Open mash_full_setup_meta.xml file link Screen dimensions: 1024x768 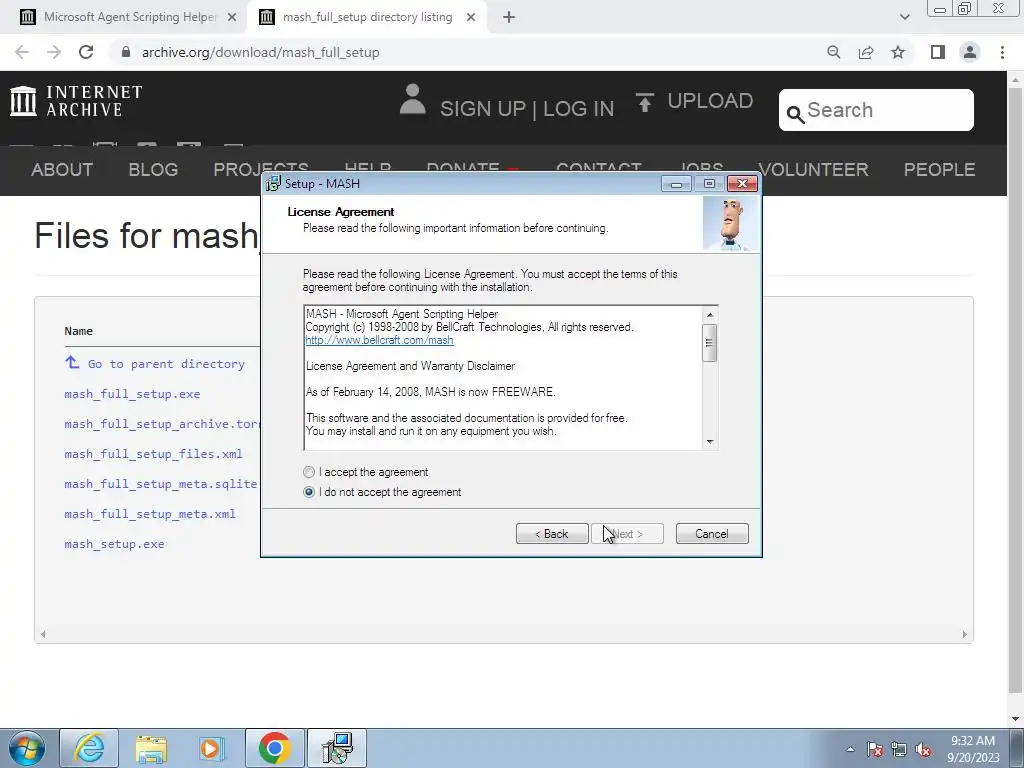tap(150, 514)
